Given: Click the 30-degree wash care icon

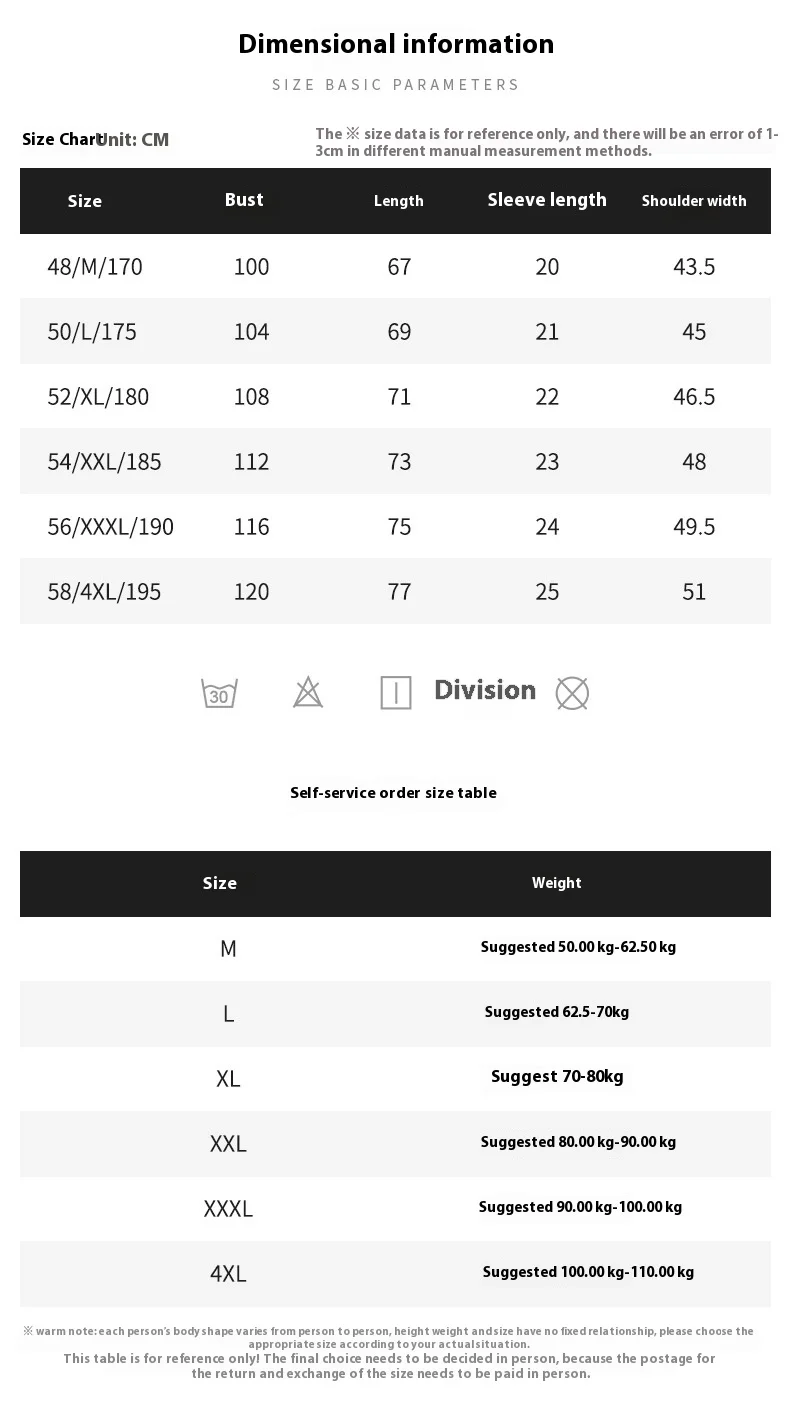Looking at the screenshot, I should click(219, 693).
